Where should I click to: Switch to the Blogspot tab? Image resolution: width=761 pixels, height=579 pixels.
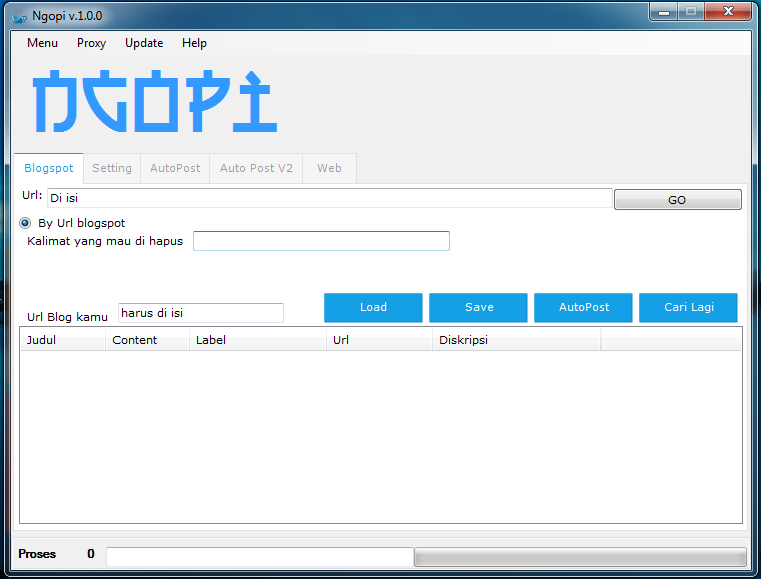click(49, 168)
